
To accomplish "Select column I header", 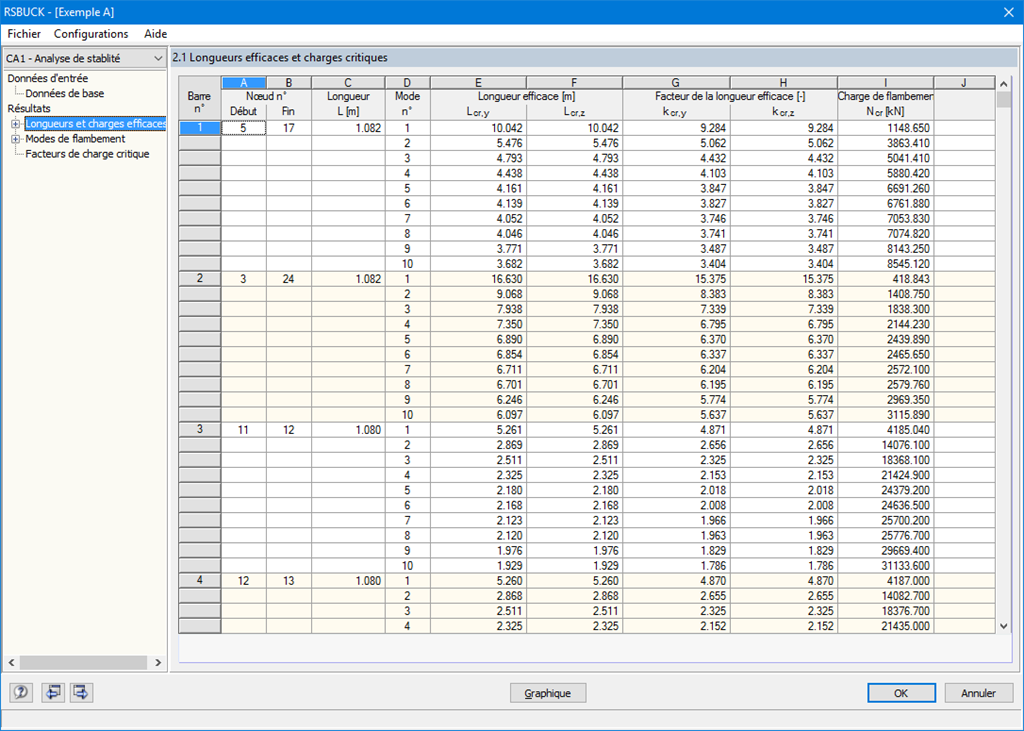I will 886,82.
